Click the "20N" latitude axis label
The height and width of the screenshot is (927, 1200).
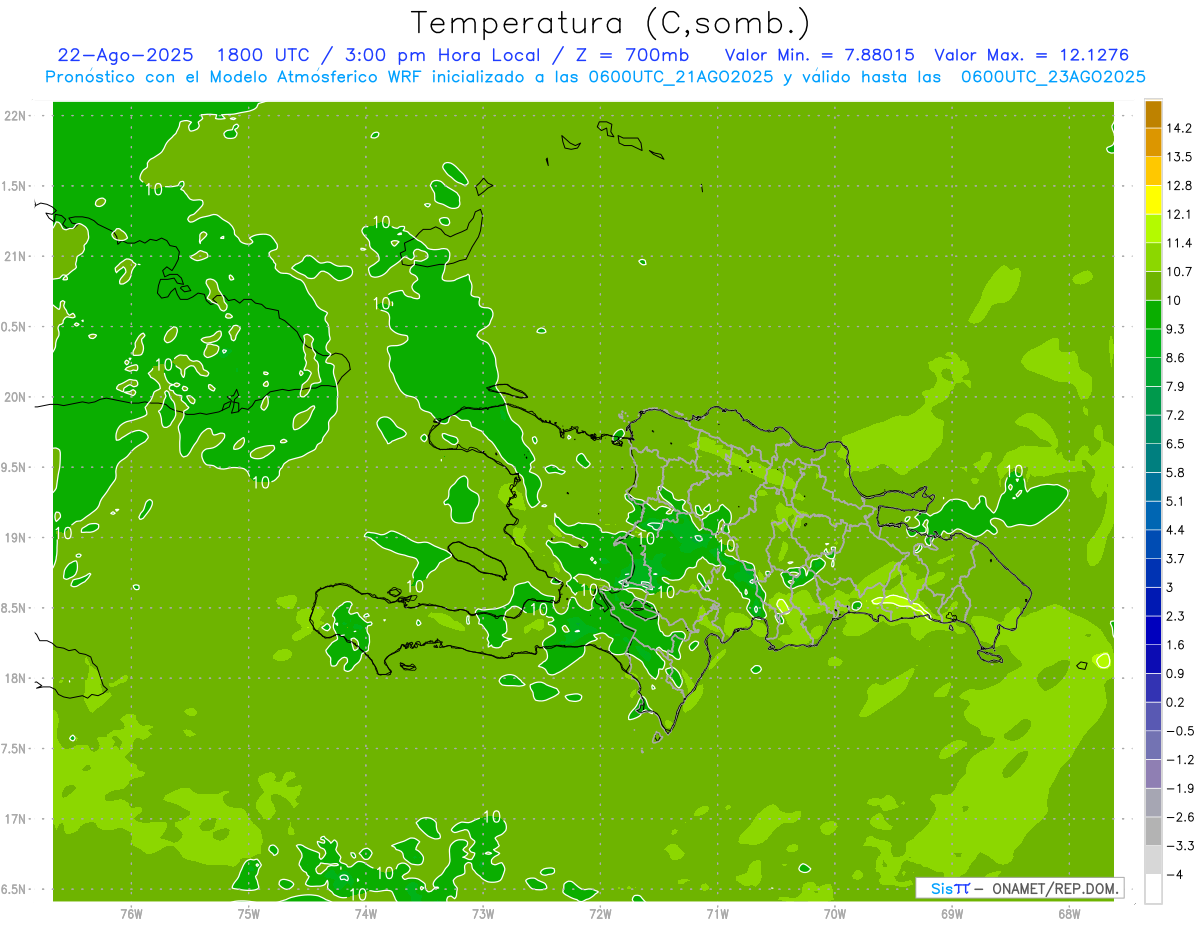(x=15, y=397)
